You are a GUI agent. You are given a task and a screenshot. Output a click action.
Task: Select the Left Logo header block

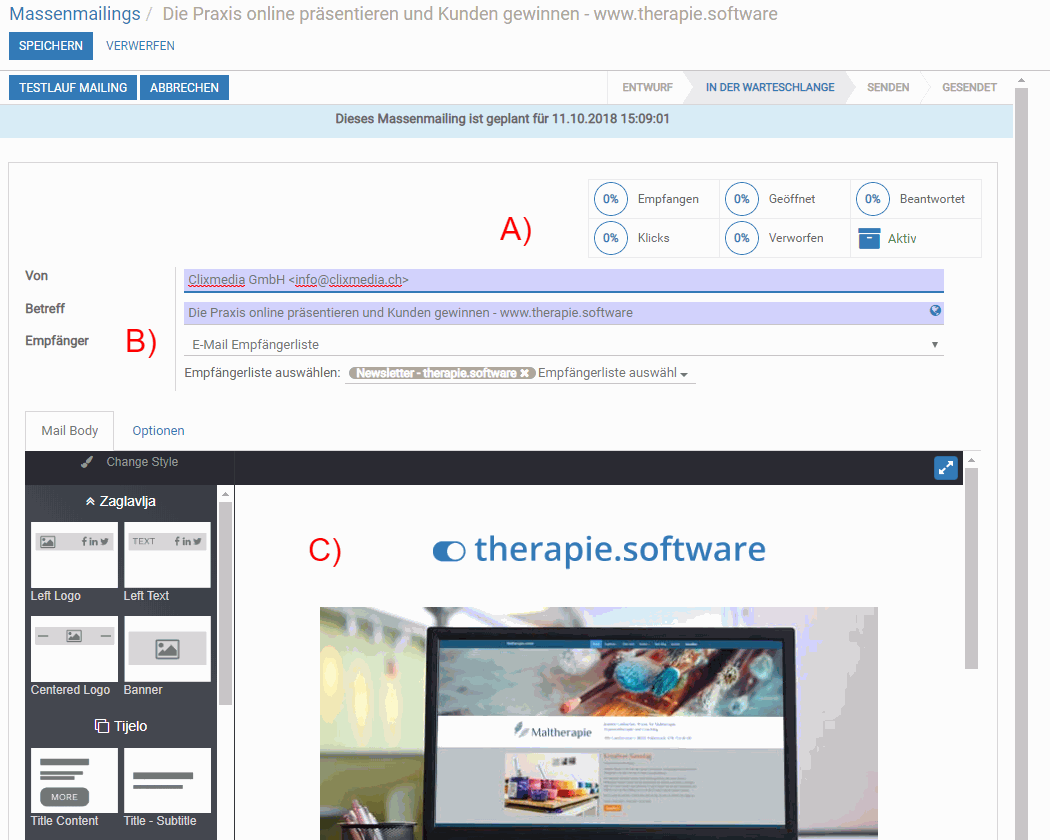click(x=74, y=555)
